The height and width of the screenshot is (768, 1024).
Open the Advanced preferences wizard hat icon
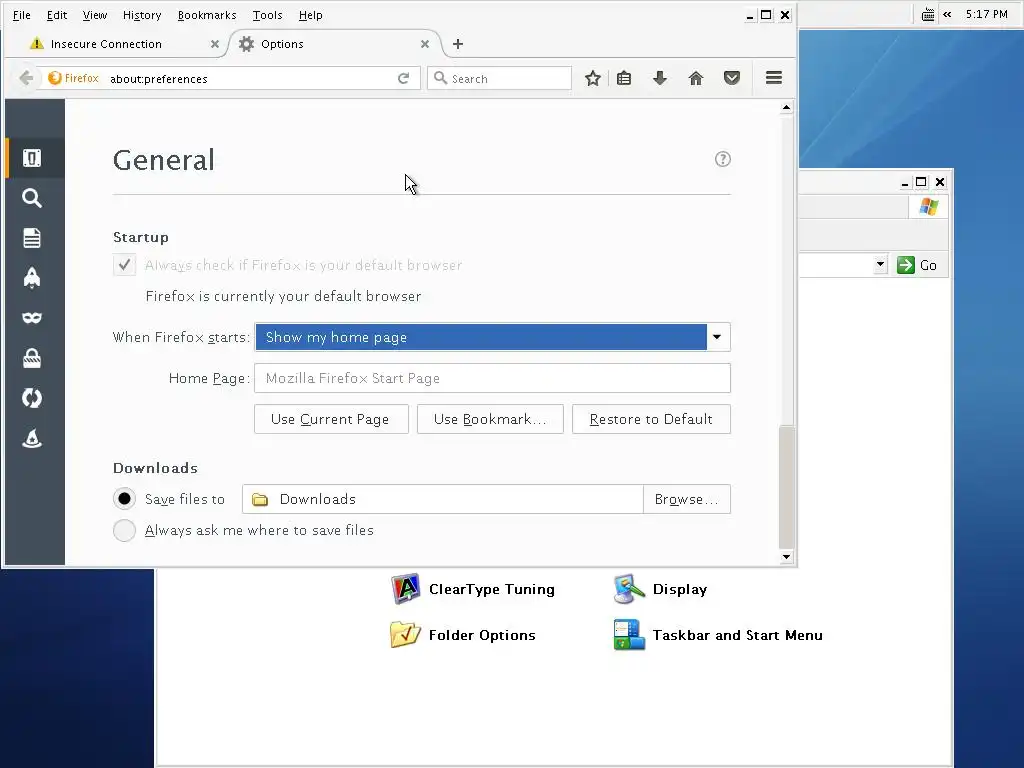pos(32,438)
